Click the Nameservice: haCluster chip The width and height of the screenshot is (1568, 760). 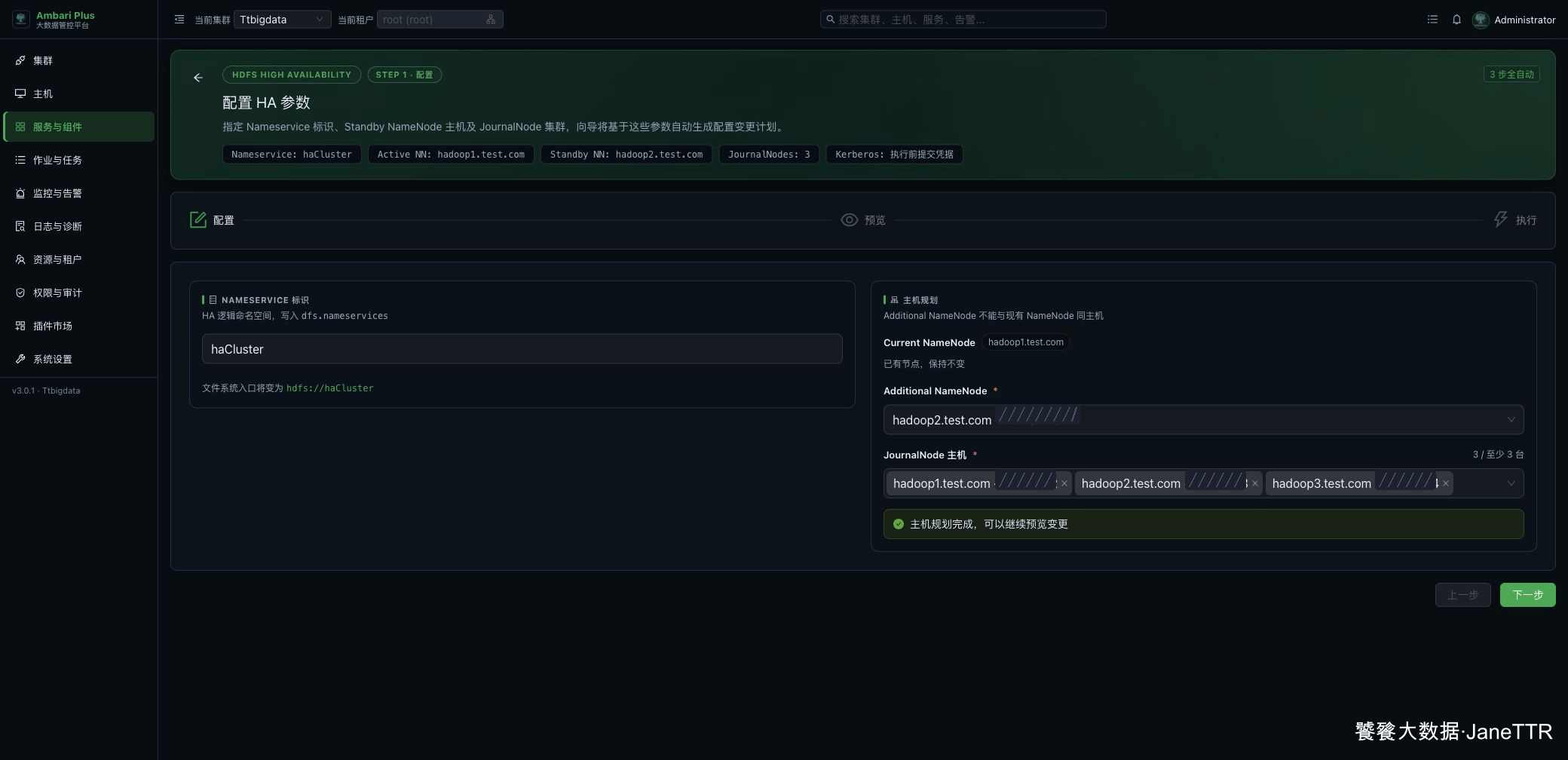[292, 155]
